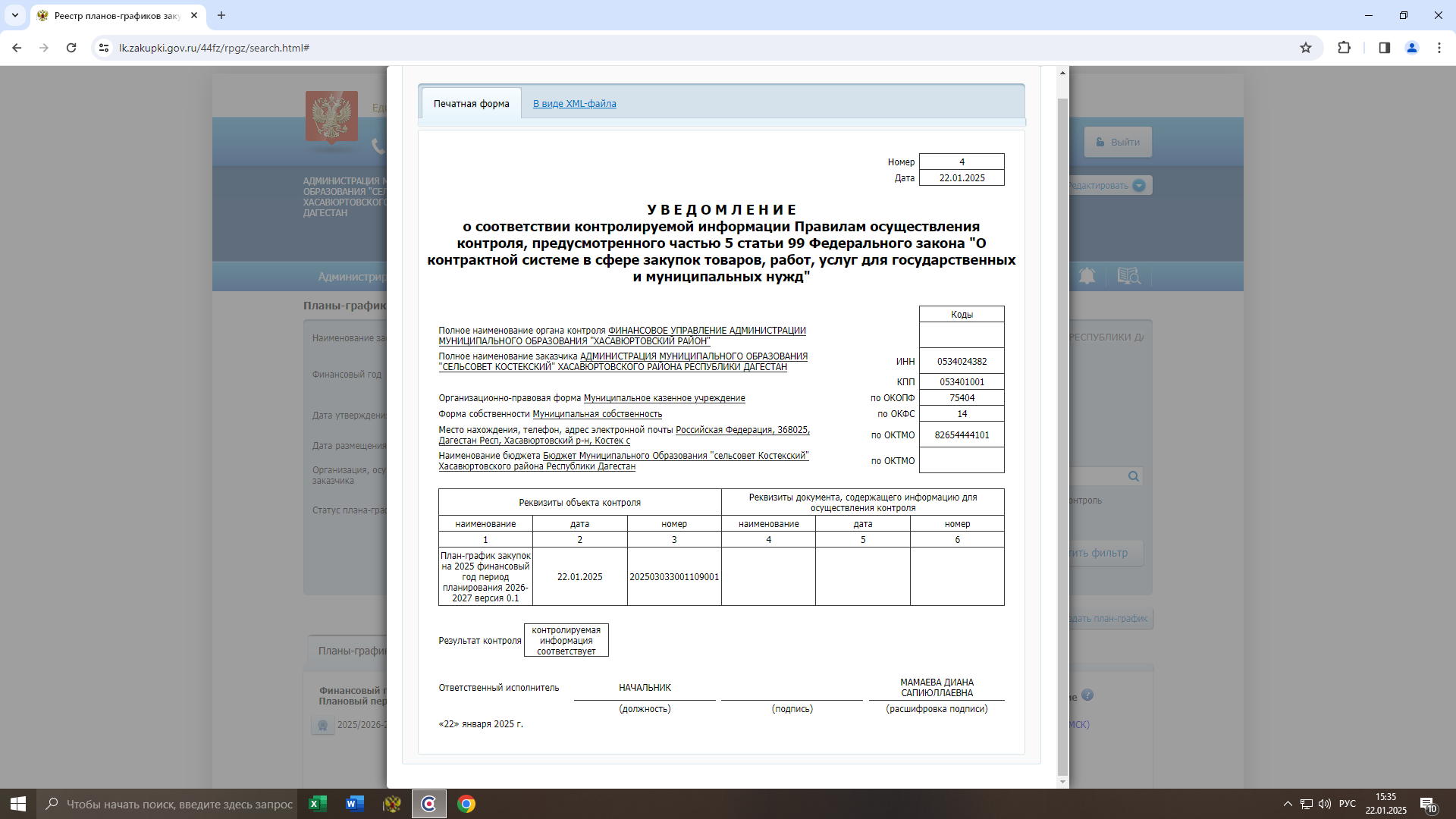Click the browser back arrow
The image size is (1456, 819).
coord(17,48)
